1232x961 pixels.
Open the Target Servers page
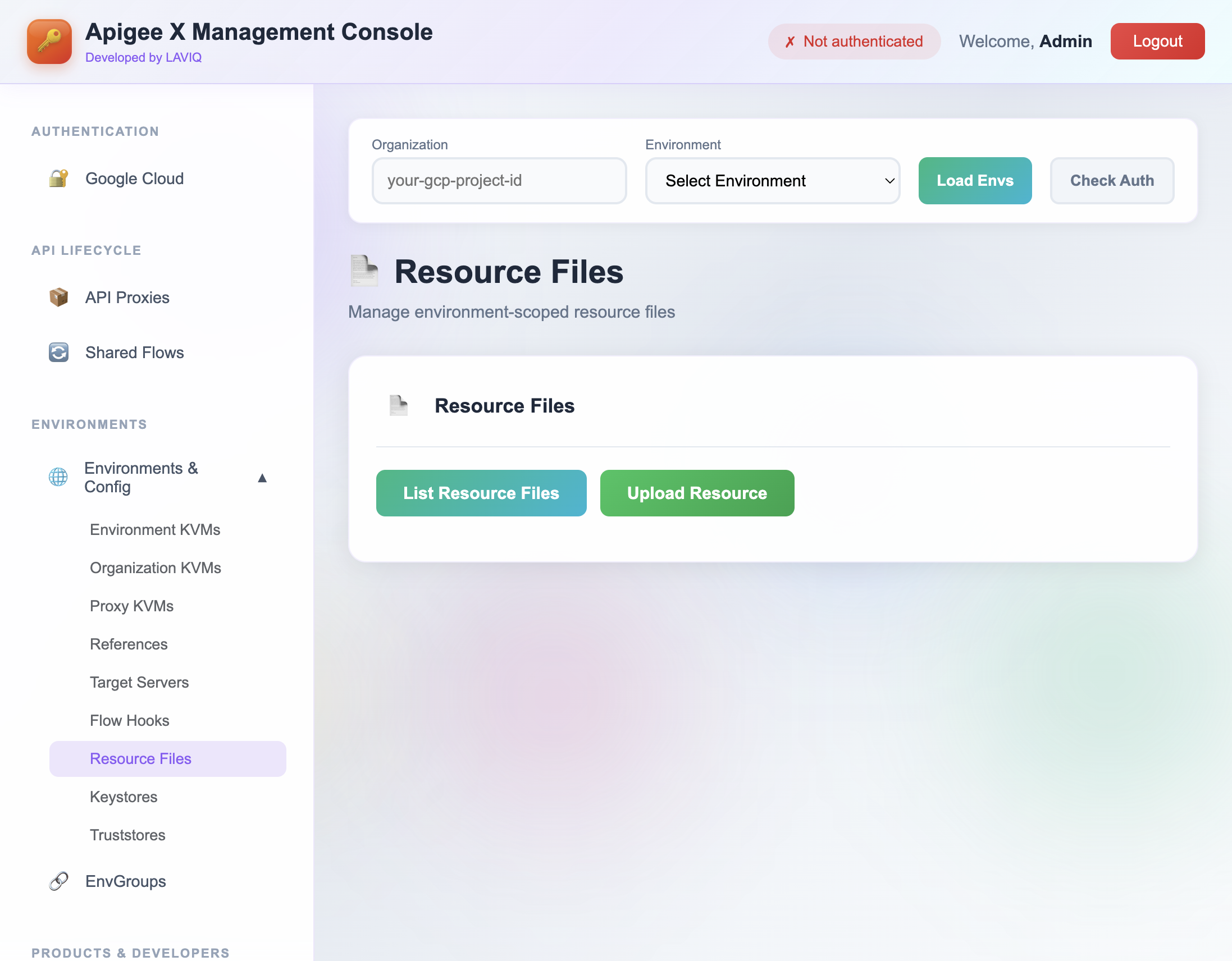click(139, 682)
